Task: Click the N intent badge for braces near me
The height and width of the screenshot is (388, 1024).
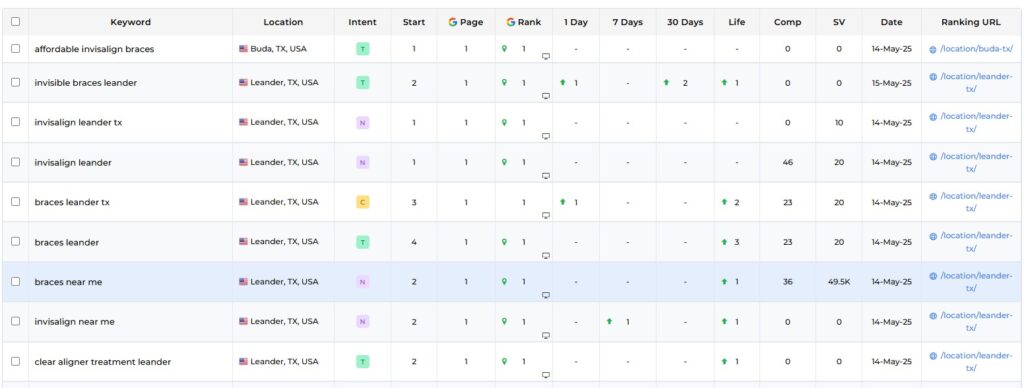Action: point(362,282)
